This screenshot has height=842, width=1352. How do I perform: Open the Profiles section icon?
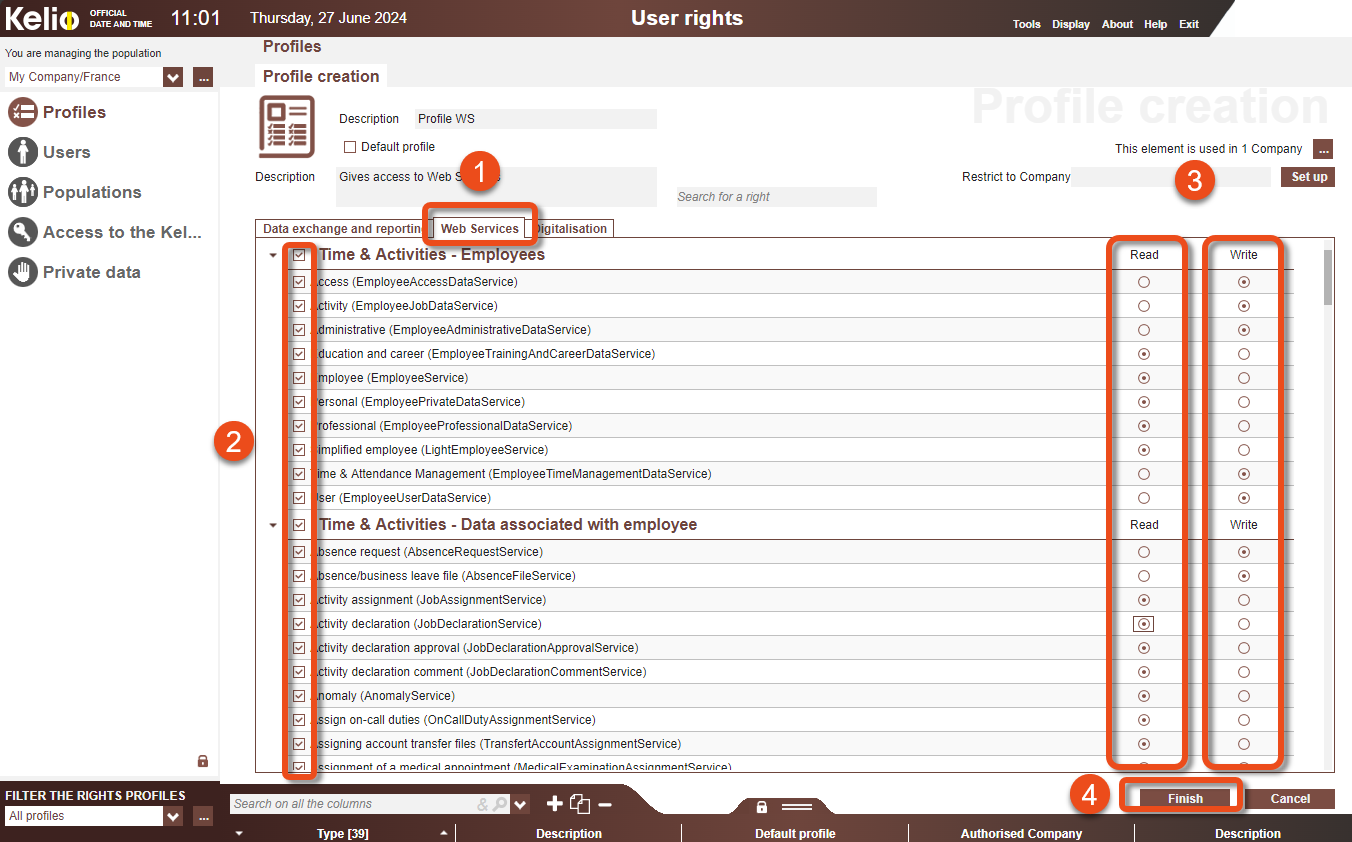[22, 112]
